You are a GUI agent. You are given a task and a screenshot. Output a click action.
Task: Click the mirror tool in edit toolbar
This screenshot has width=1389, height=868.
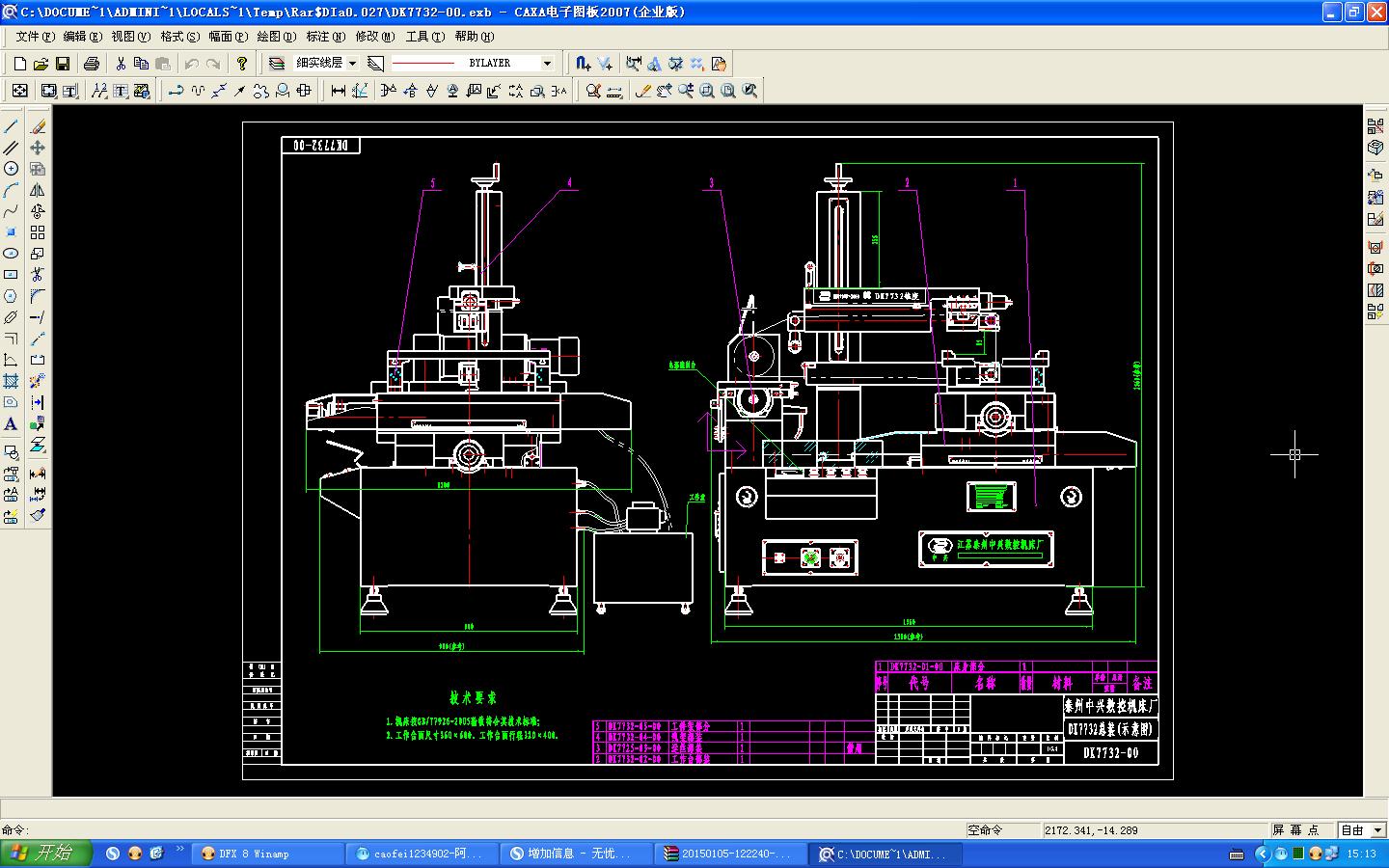pyautogui.click(x=38, y=190)
